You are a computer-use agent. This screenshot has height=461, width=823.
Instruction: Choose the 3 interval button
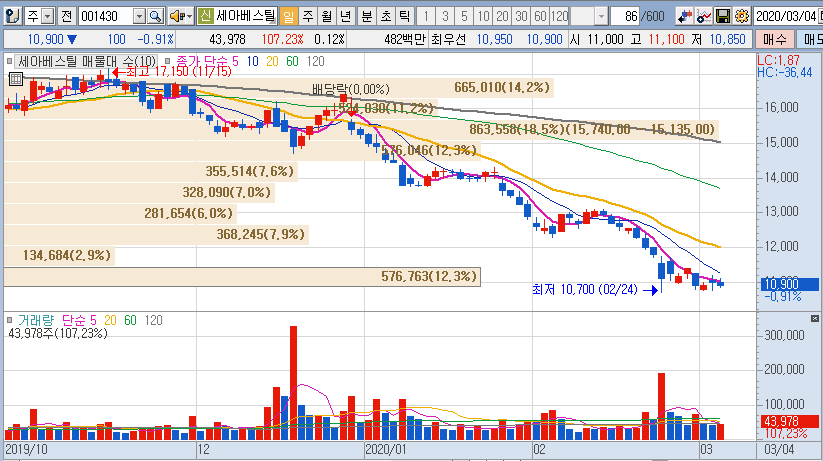pyautogui.click(x=445, y=16)
